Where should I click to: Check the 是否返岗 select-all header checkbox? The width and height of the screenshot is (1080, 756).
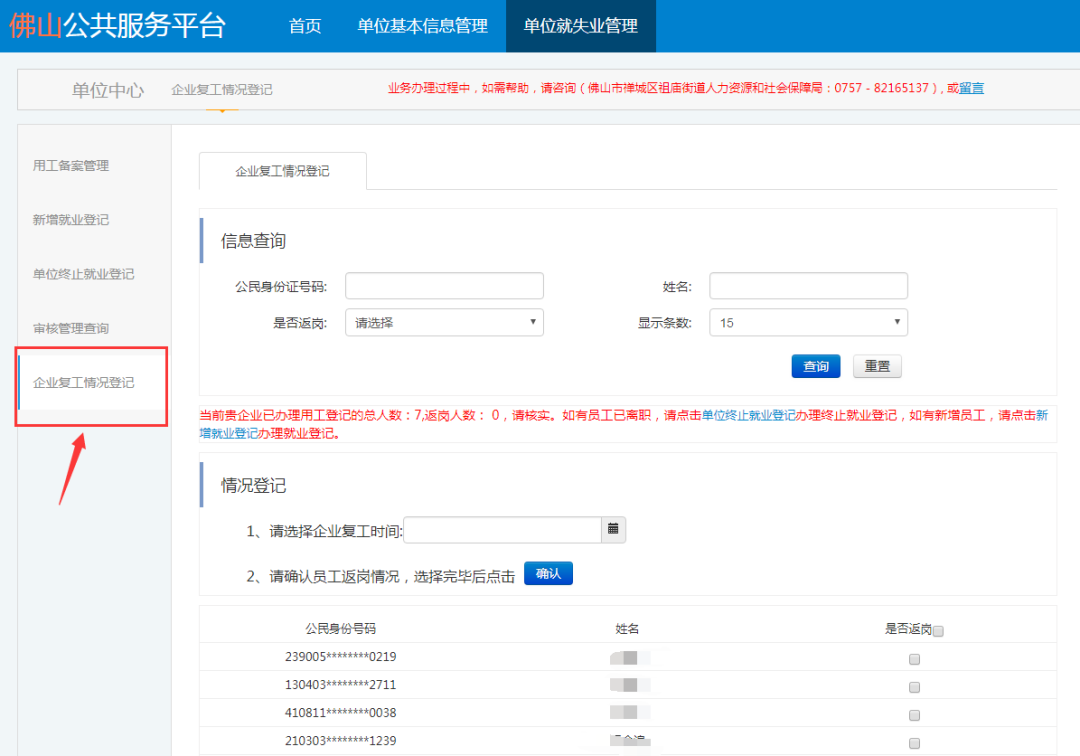click(937, 631)
